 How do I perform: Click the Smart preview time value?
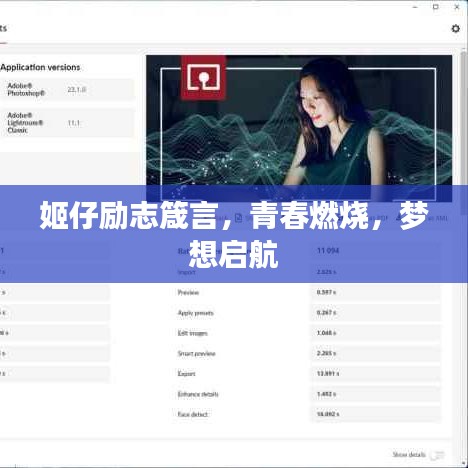[x=326, y=353]
